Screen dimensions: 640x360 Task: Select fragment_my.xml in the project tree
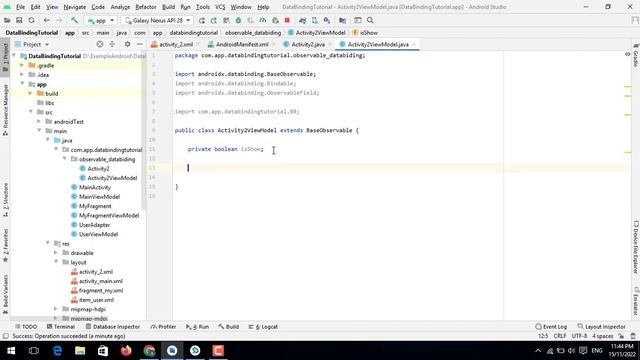[101, 291]
